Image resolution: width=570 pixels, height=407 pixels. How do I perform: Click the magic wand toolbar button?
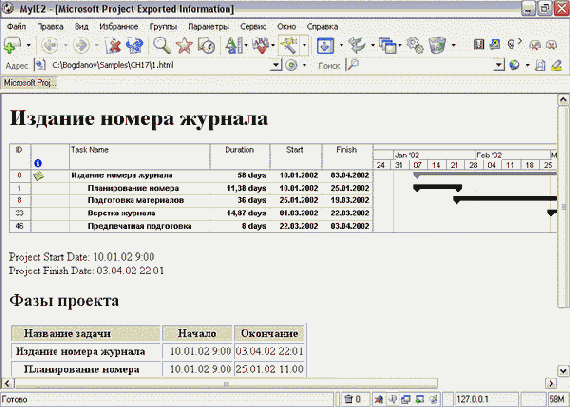click(x=289, y=45)
